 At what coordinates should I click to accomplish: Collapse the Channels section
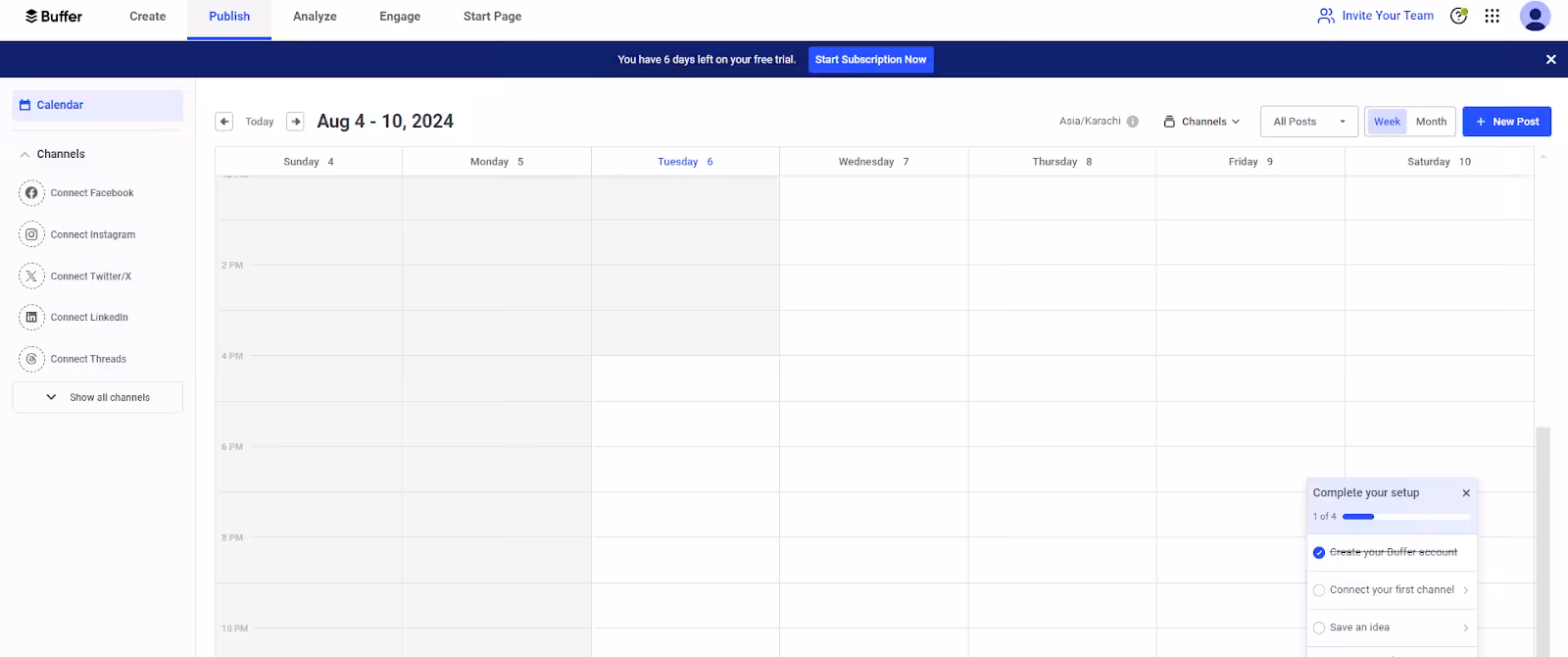[x=25, y=154]
